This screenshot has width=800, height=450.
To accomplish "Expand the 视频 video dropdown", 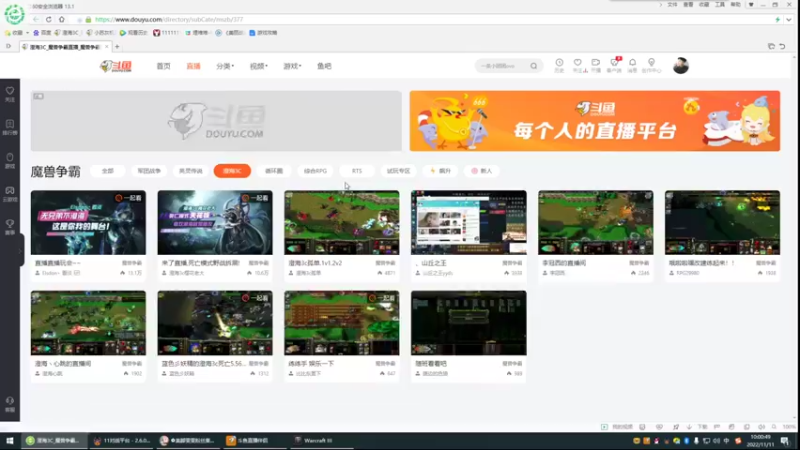I will tap(259, 66).
